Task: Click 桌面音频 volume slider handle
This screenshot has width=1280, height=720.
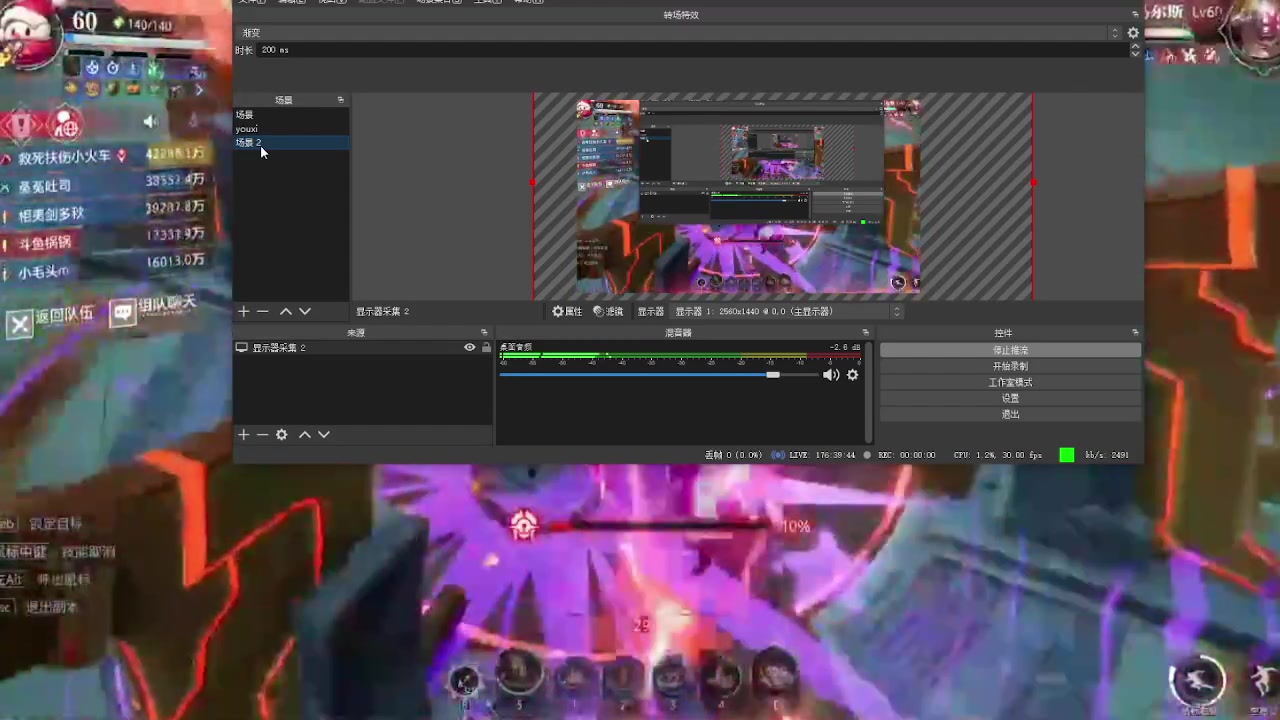Action: tap(773, 374)
